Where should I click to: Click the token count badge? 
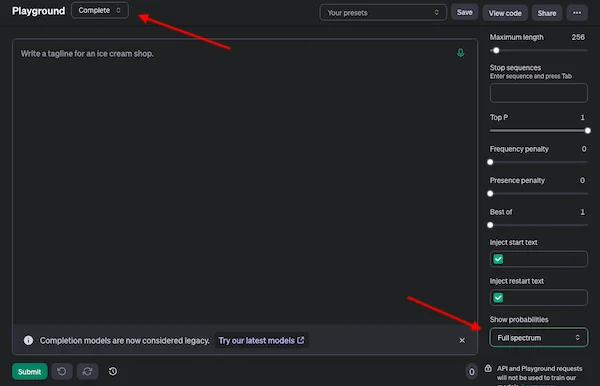[471, 371]
